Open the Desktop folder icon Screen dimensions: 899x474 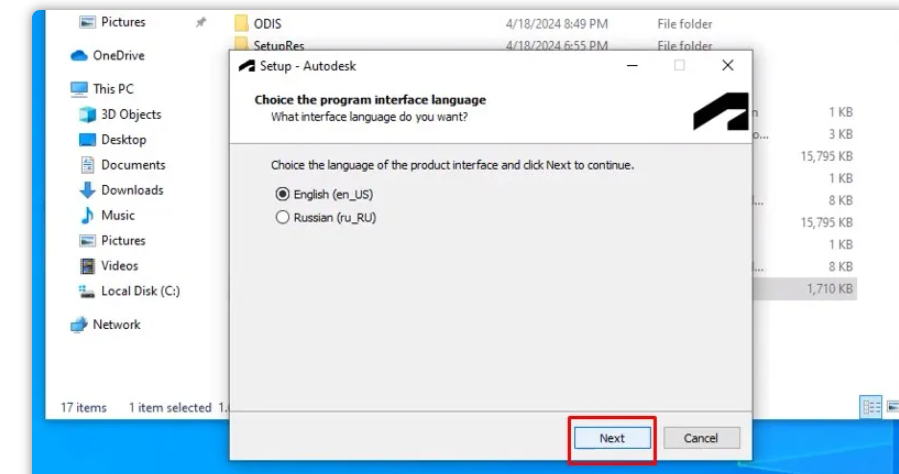click(x=87, y=140)
